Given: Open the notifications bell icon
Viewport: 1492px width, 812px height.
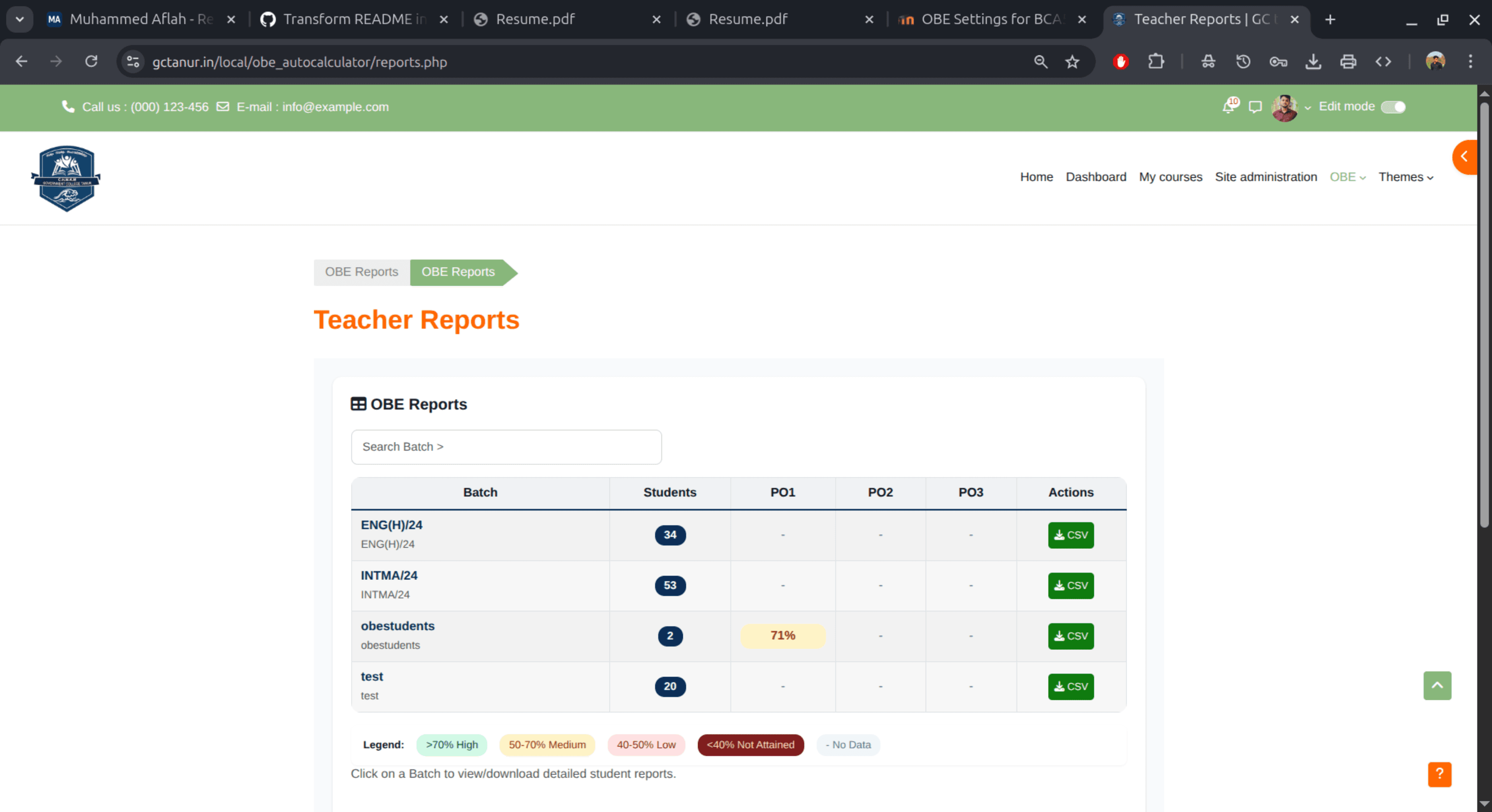Looking at the screenshot, I should pos(1228,107).
